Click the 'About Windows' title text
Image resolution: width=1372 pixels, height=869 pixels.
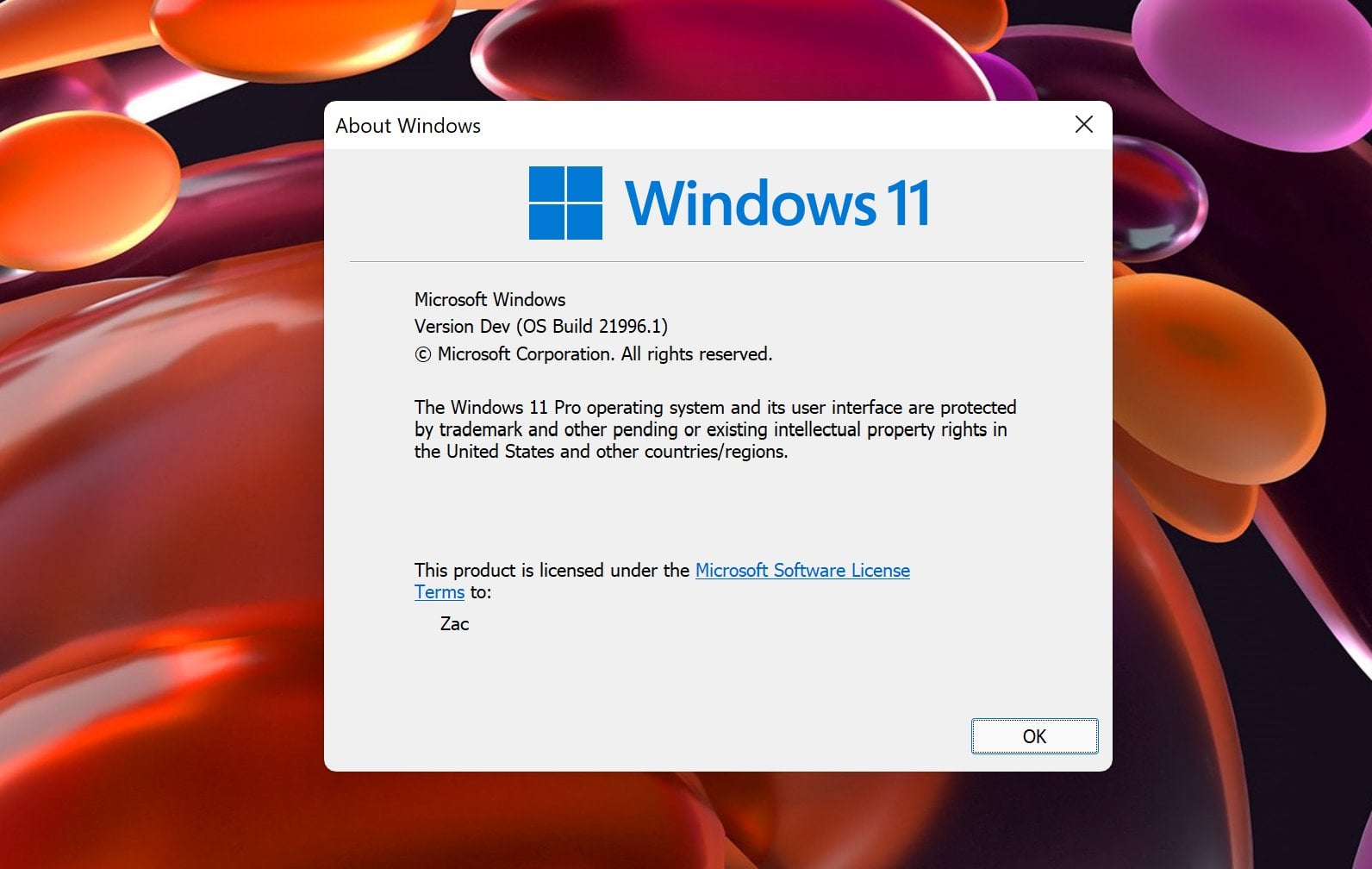pos(408,126)
